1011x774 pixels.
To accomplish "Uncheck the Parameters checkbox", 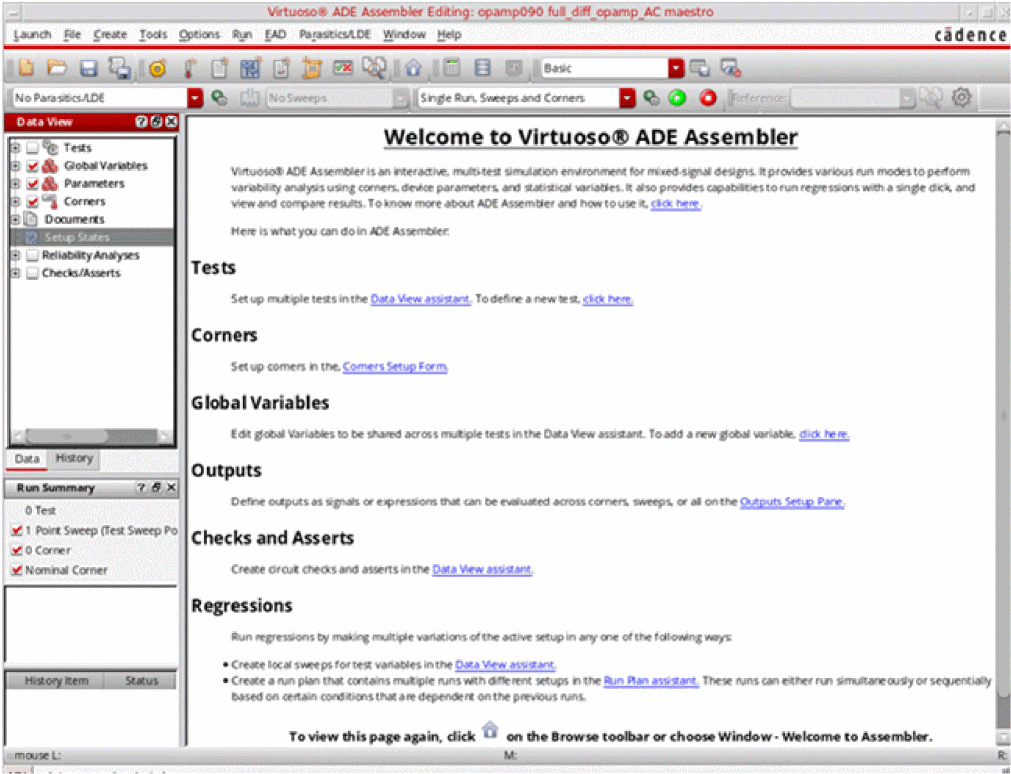I will click(x=32, y=184).
